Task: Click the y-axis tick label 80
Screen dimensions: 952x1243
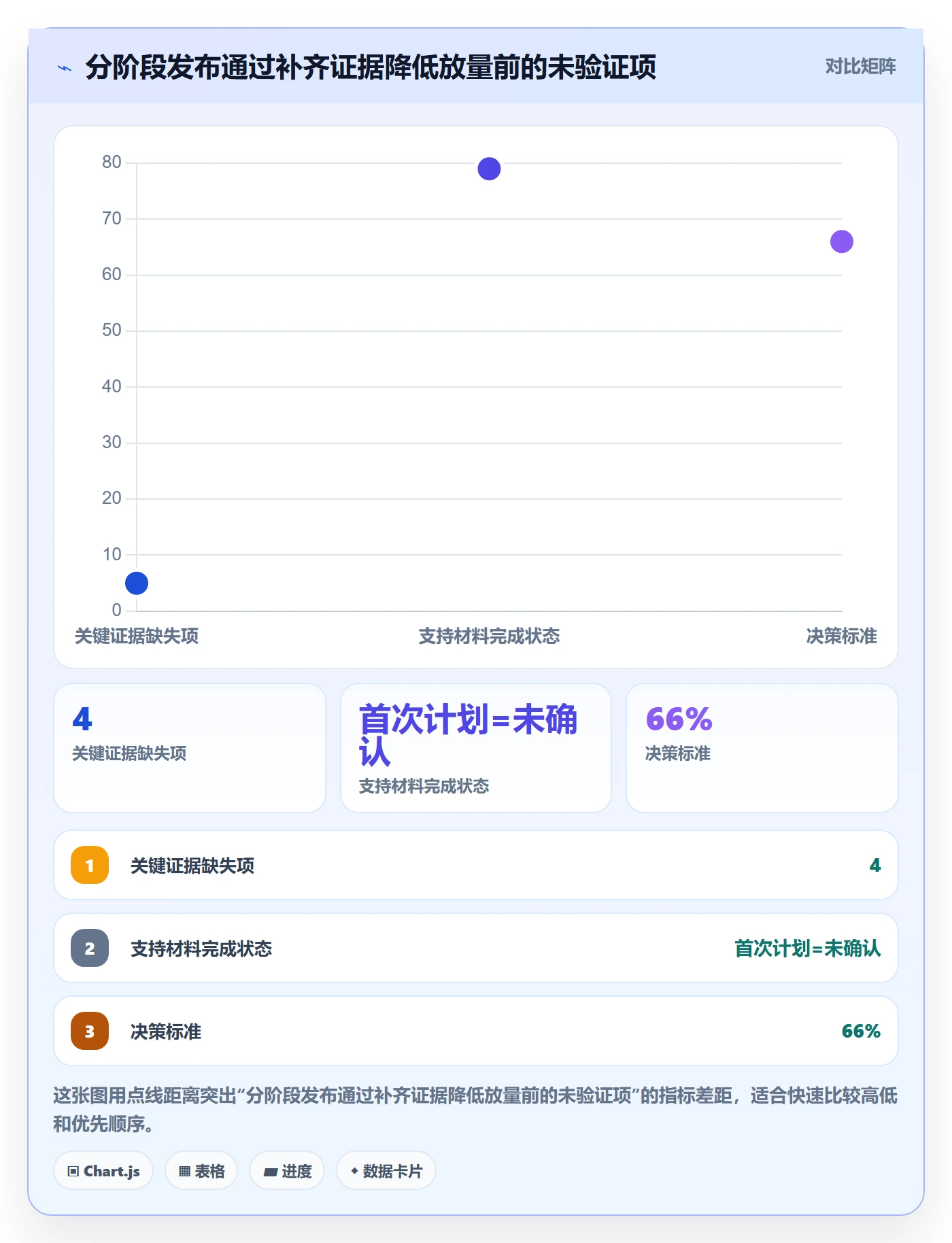Action: (112, 162)
